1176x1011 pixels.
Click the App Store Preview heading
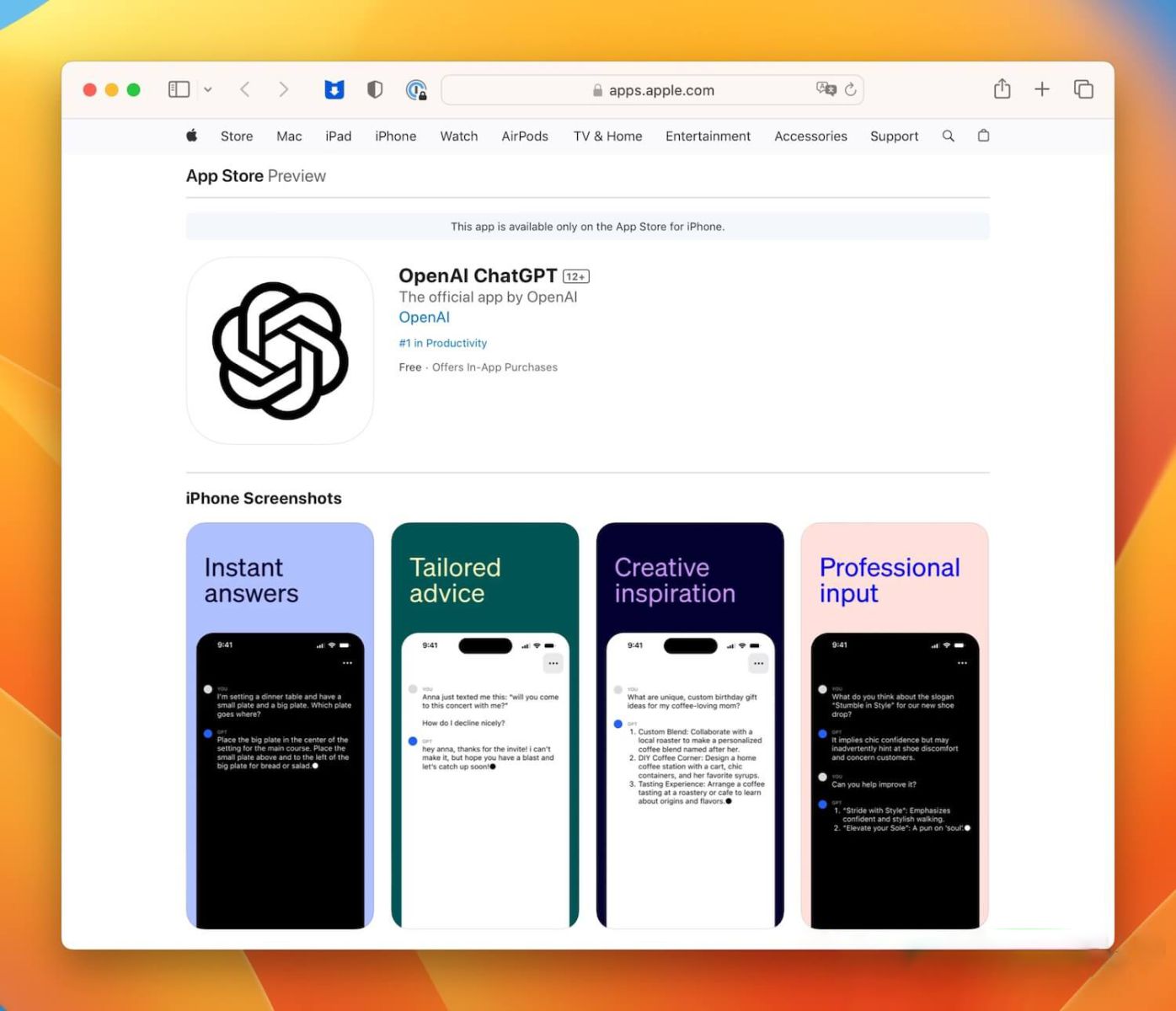tap(256, 176)
